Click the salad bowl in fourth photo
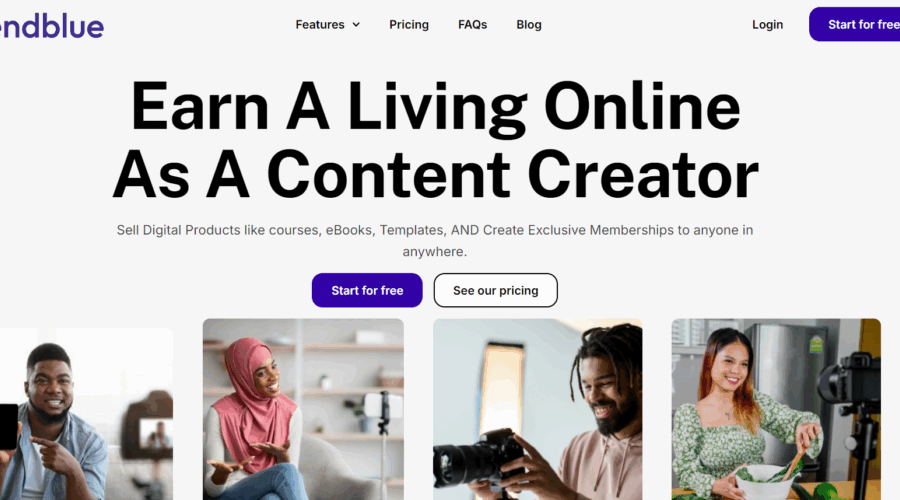Viewport: 900px width, 500px height. 764,482
